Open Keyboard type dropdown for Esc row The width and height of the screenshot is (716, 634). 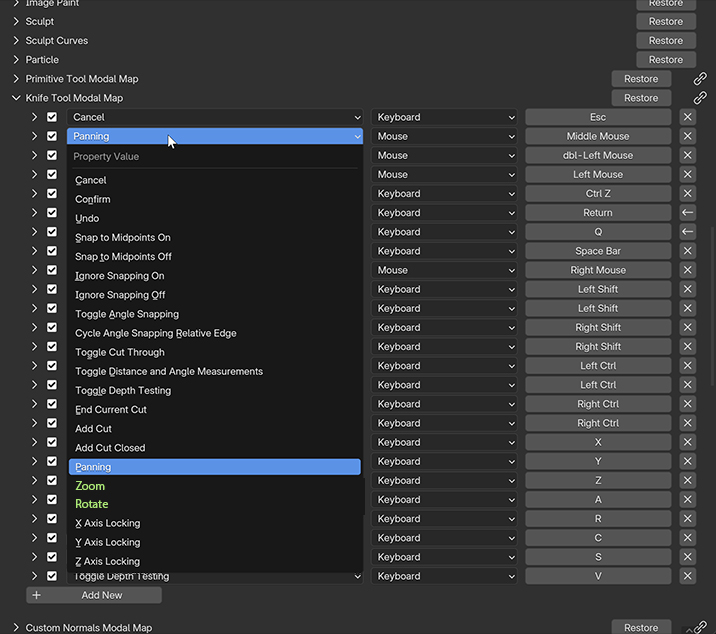point(444,117)
